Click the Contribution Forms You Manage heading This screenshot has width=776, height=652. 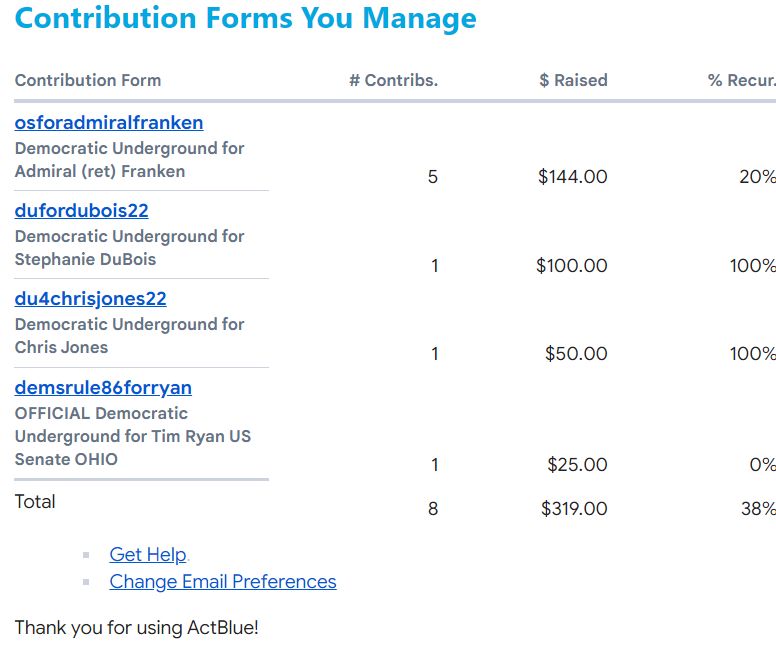coord(246,18)
